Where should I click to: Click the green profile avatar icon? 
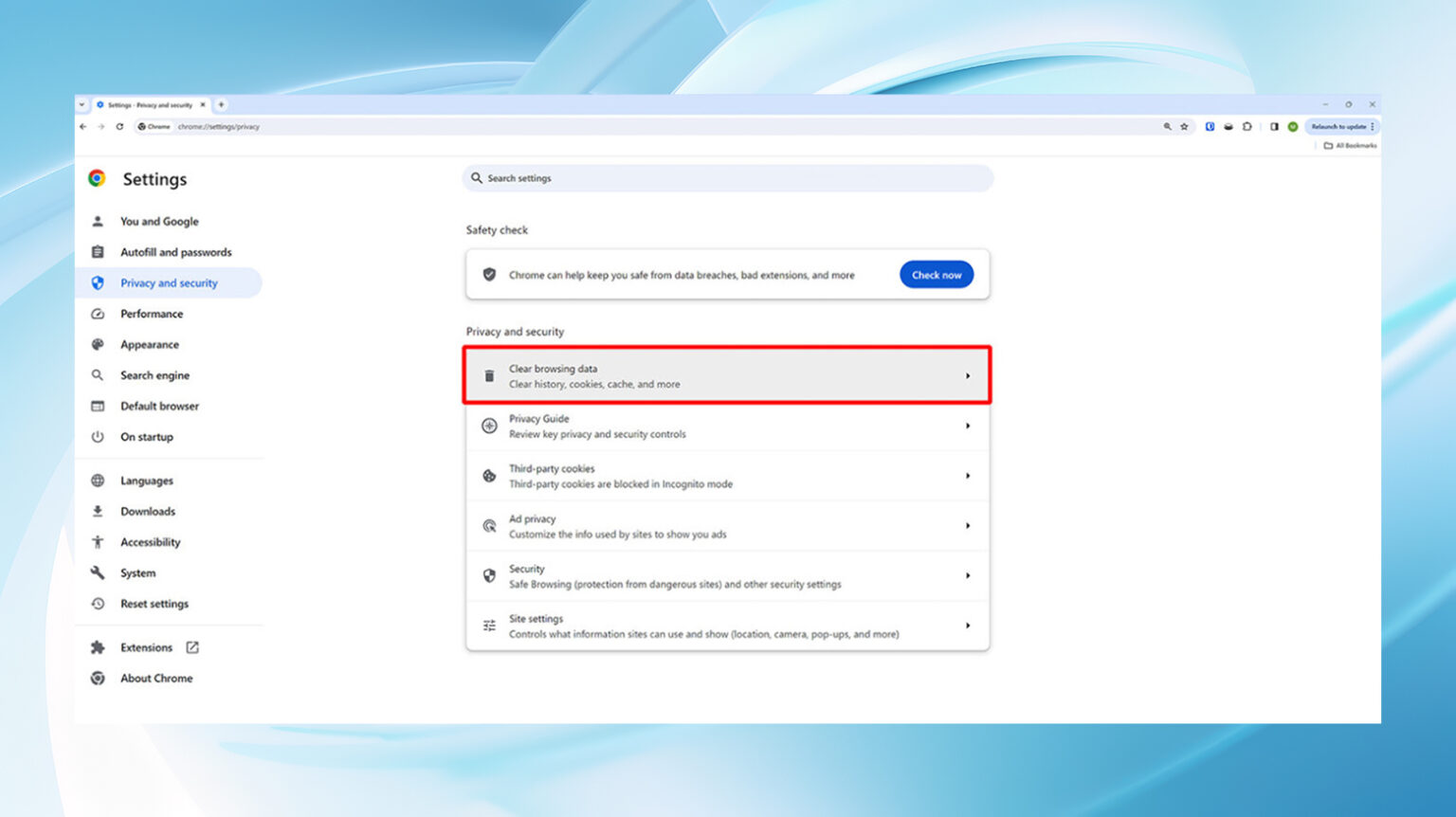pyautogui.click(x=1293, y=126)
